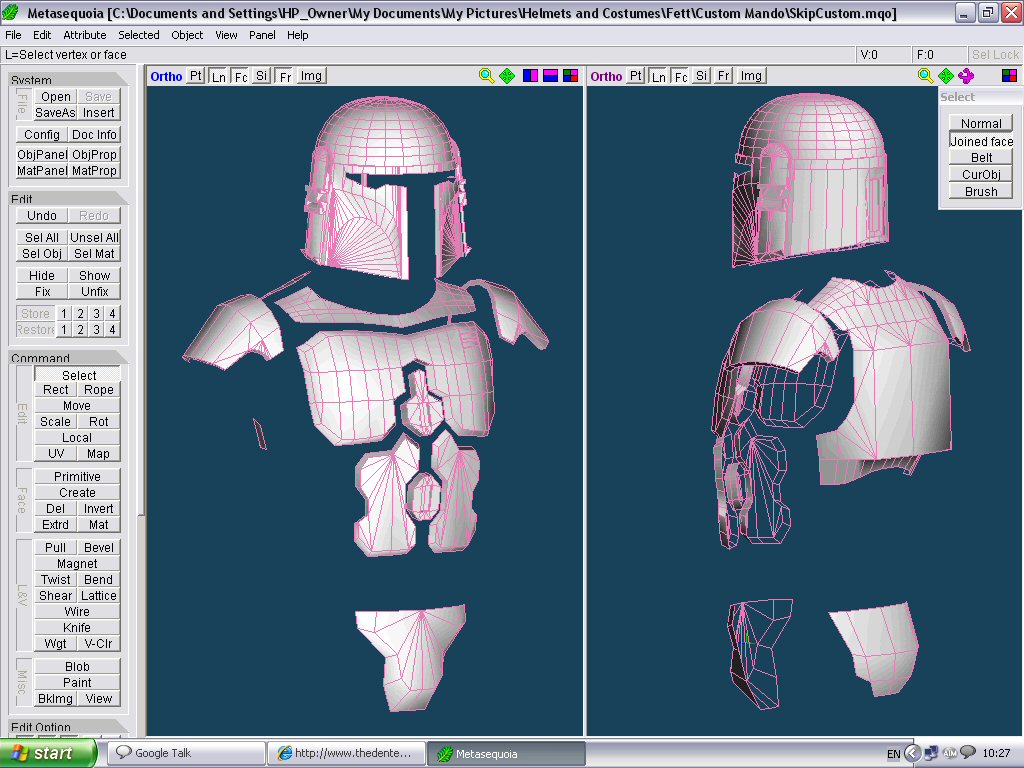Click the Ortho label in the left viewport
Image resolution: width=1024 pixels, height=768 pixels.
[166, 76]
